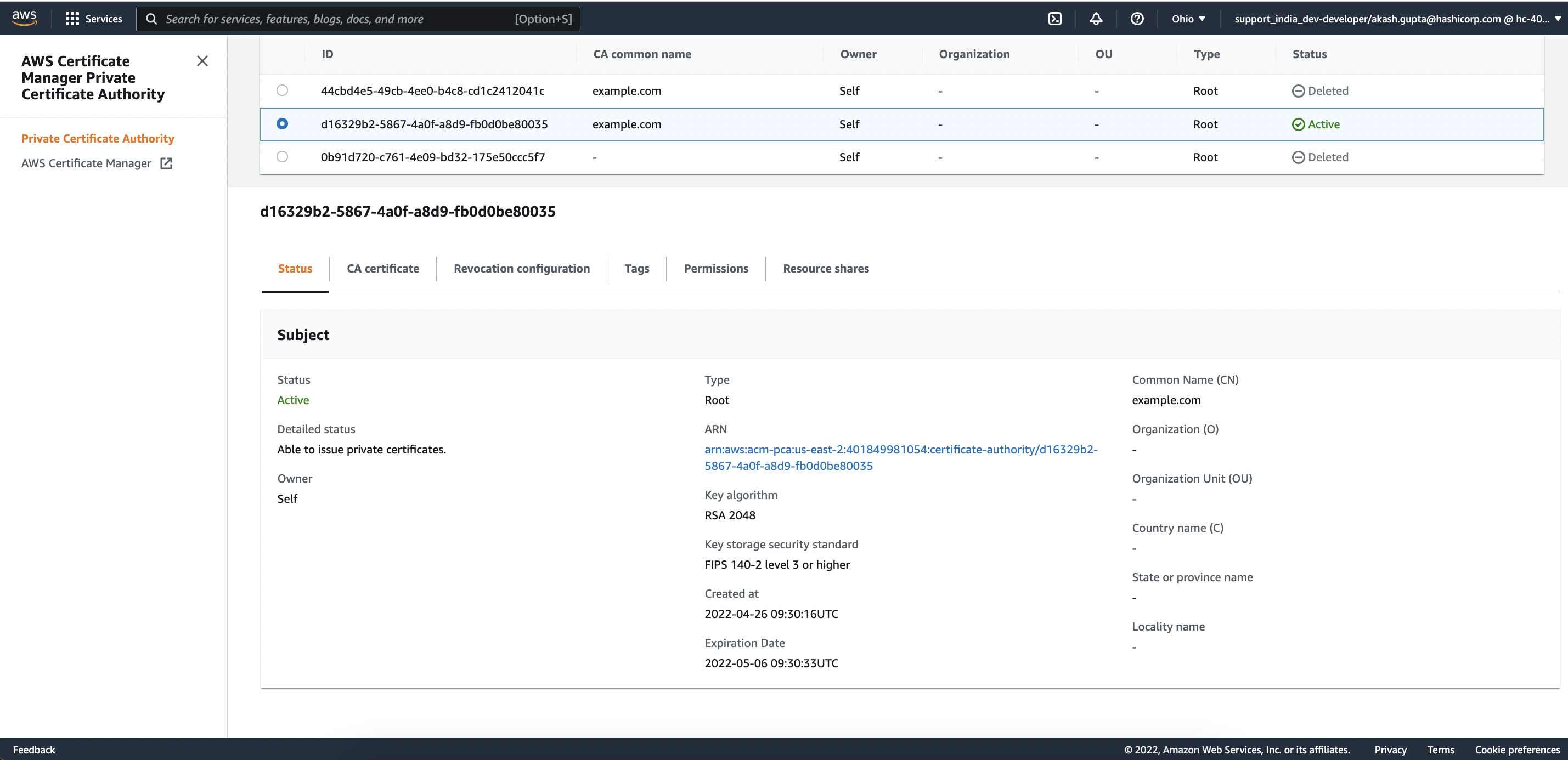The height and width of the screenshot is (760, 1568).
Task: Click the magnifier icon in search bar
Action: (x=151, y=19)
